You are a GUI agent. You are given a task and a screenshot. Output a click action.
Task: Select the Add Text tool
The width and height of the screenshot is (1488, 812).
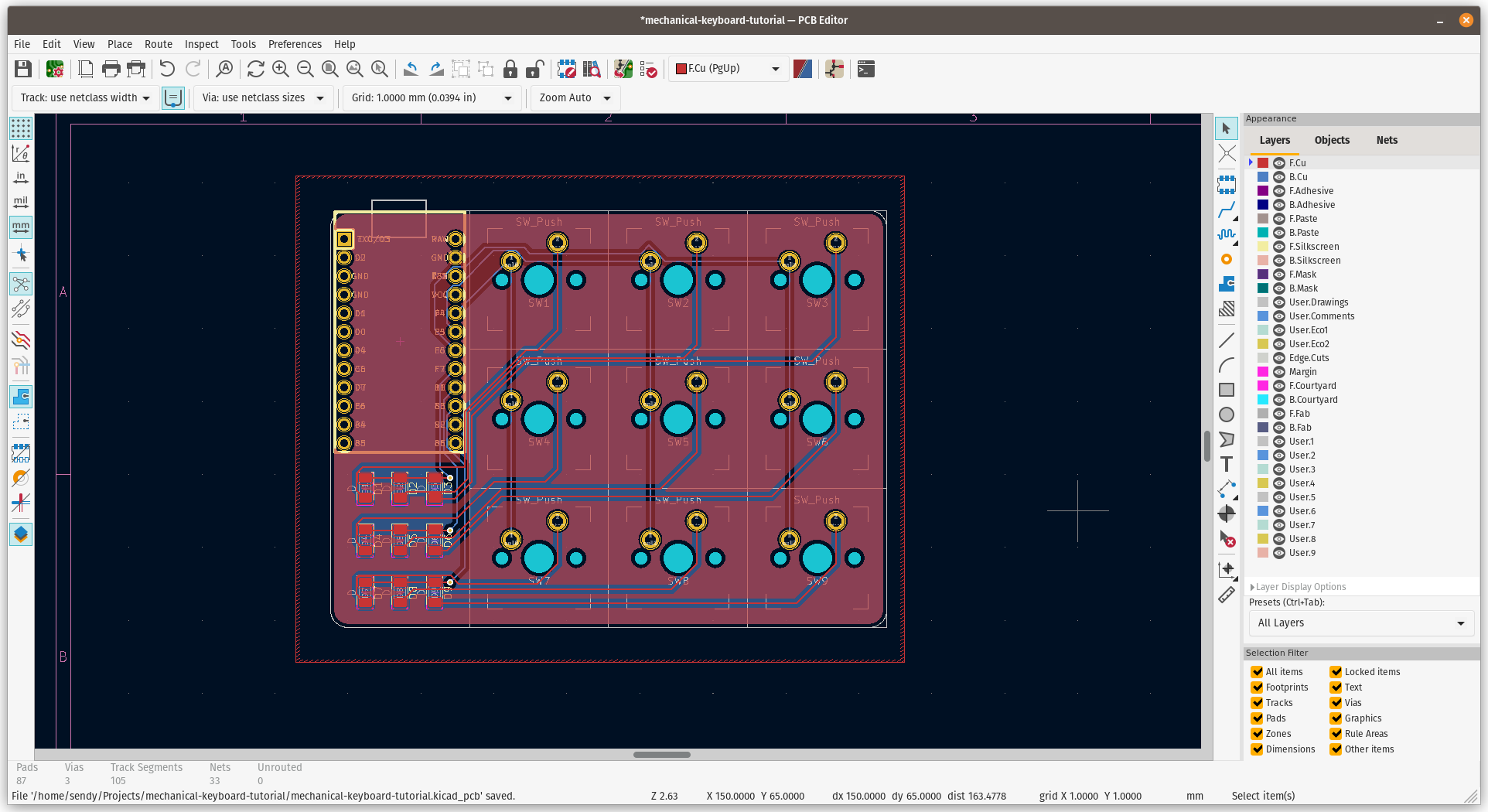[1227, 464]
